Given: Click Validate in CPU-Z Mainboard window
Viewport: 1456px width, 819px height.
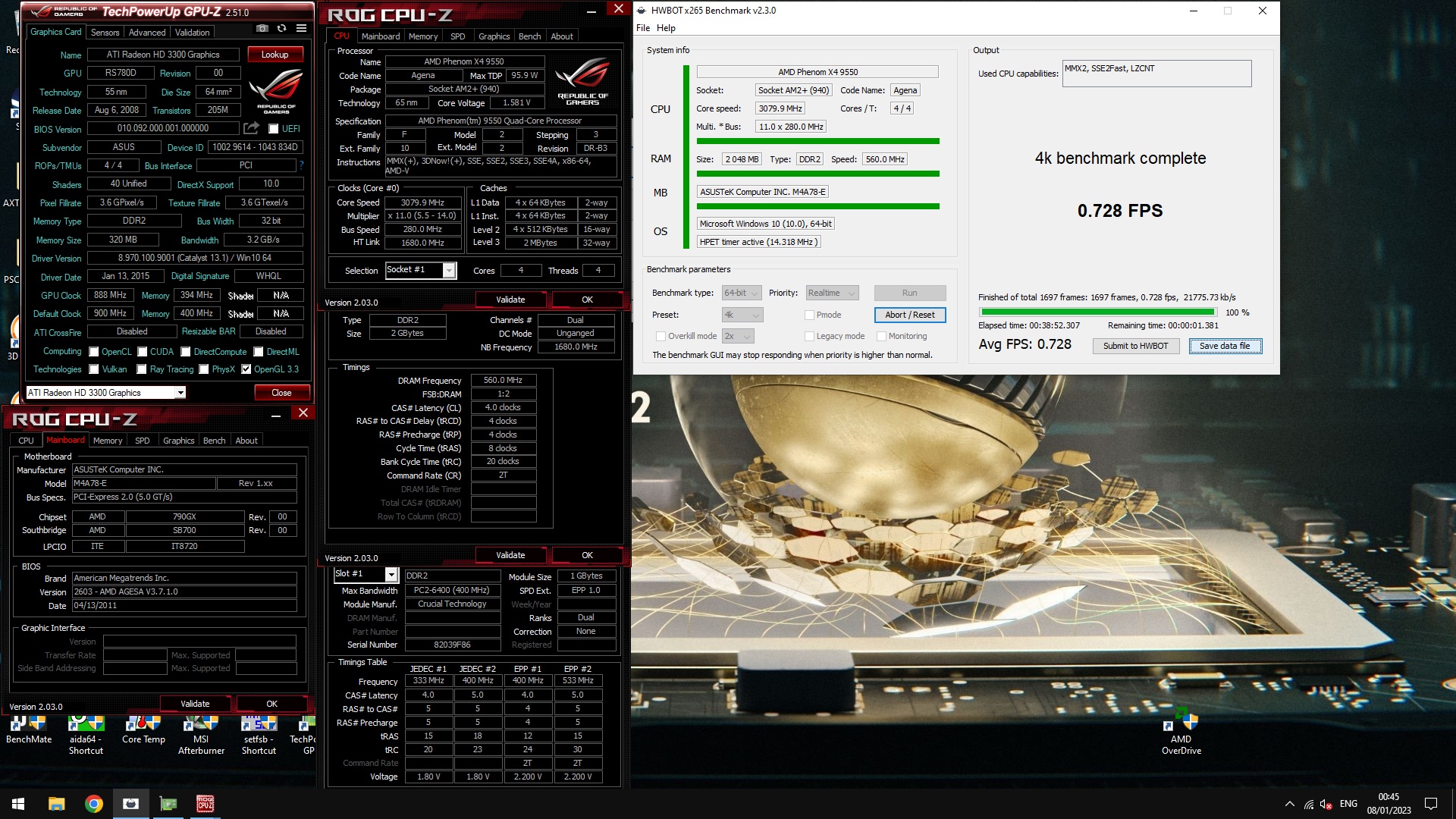Looking at the screenshot, I should pos(195,704).
